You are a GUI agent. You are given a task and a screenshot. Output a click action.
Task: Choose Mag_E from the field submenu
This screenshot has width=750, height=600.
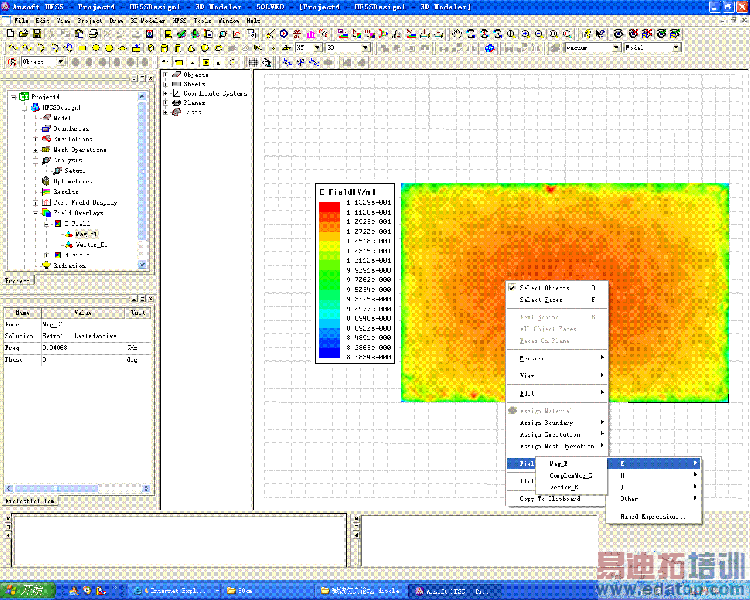(558, 463)
